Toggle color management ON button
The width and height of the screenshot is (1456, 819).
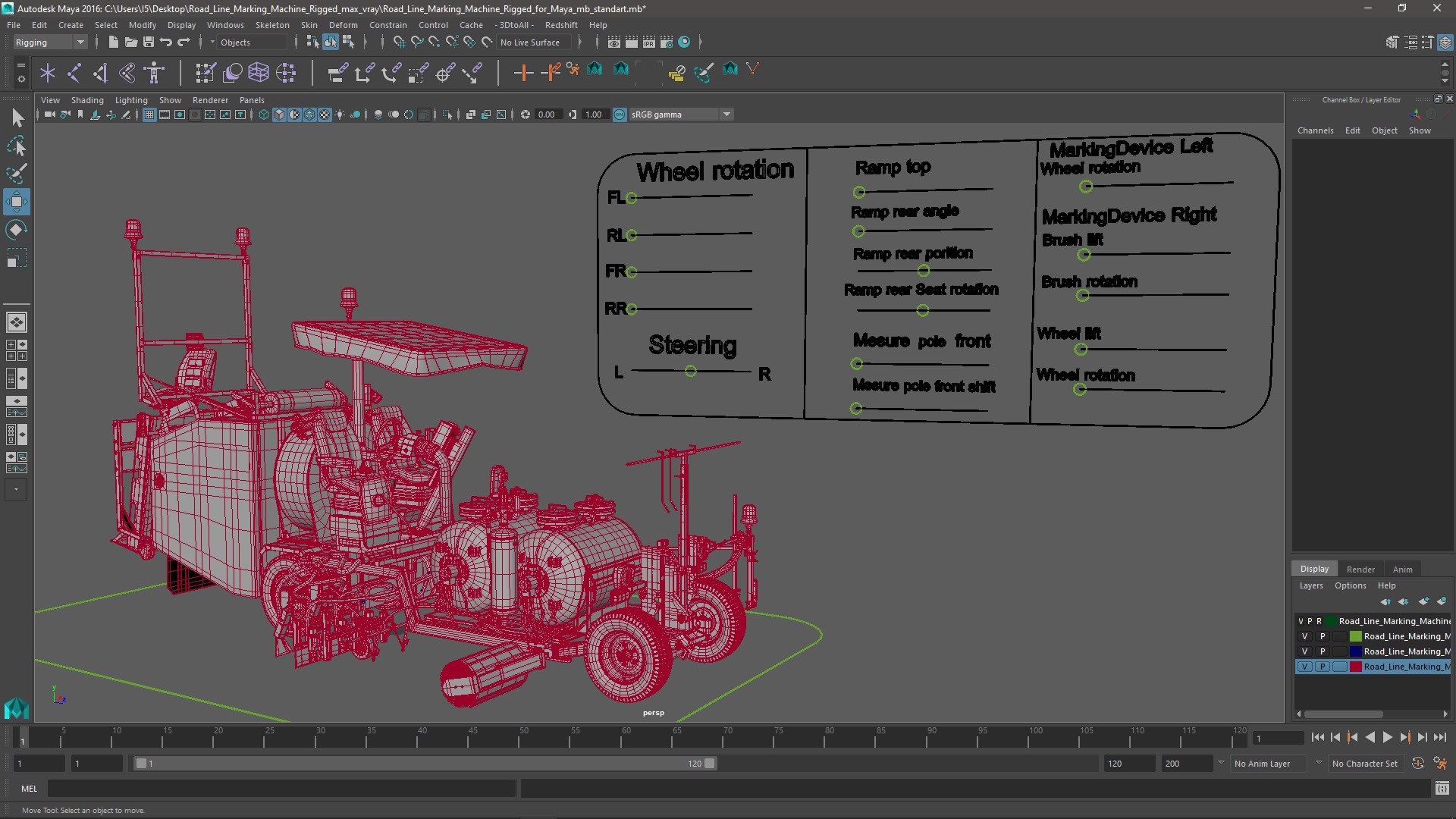620,115
